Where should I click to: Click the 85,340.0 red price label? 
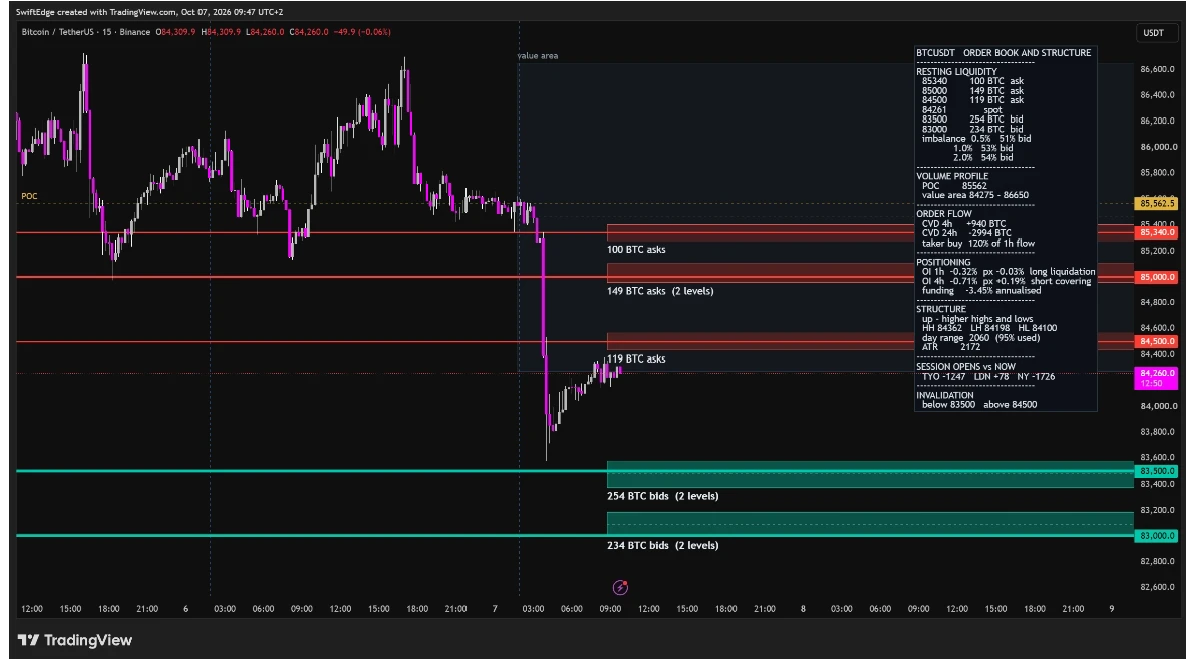point(1157,232)
